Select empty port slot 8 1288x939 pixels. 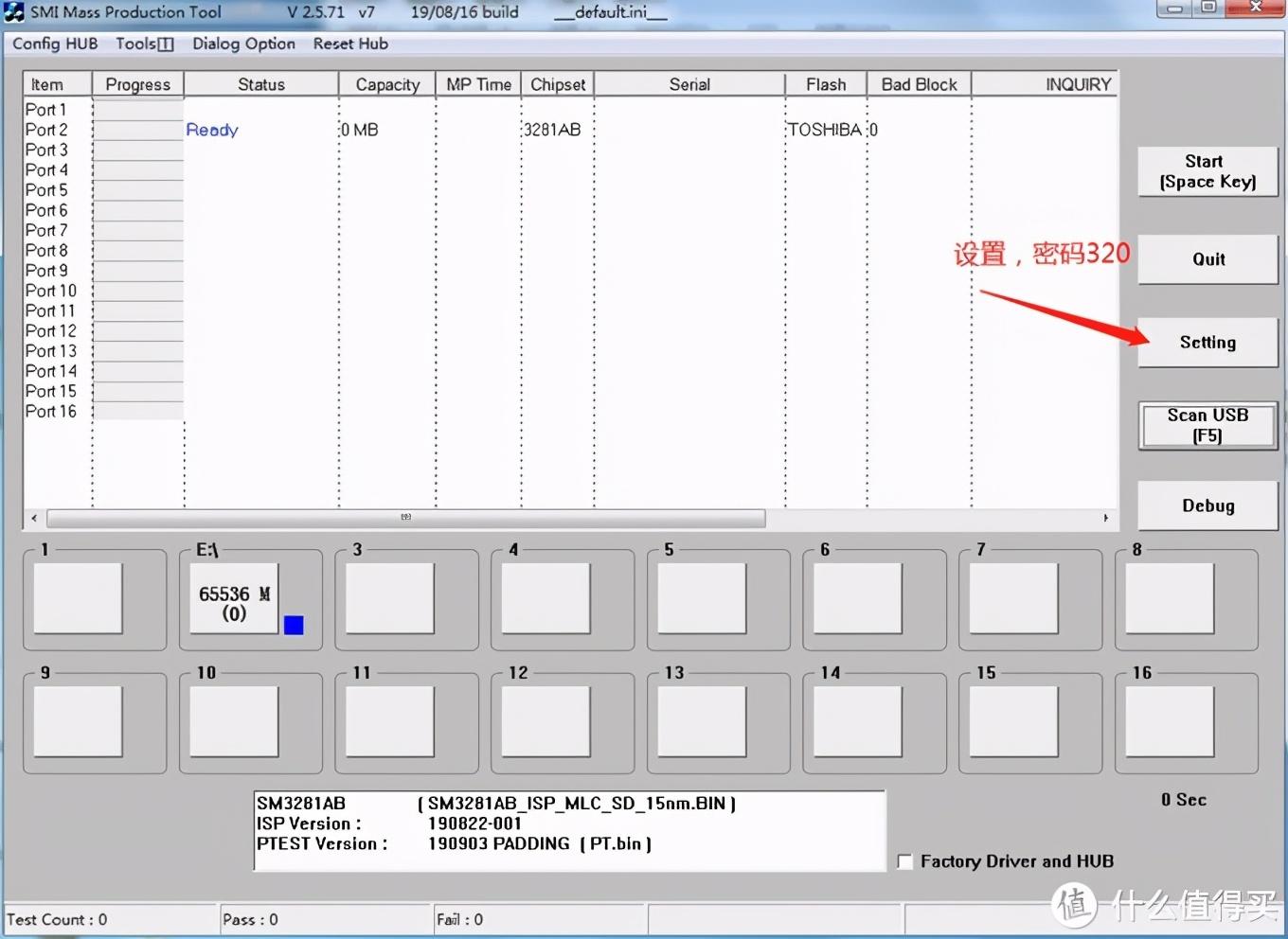pyautogui.click(x=1170, y=598)
